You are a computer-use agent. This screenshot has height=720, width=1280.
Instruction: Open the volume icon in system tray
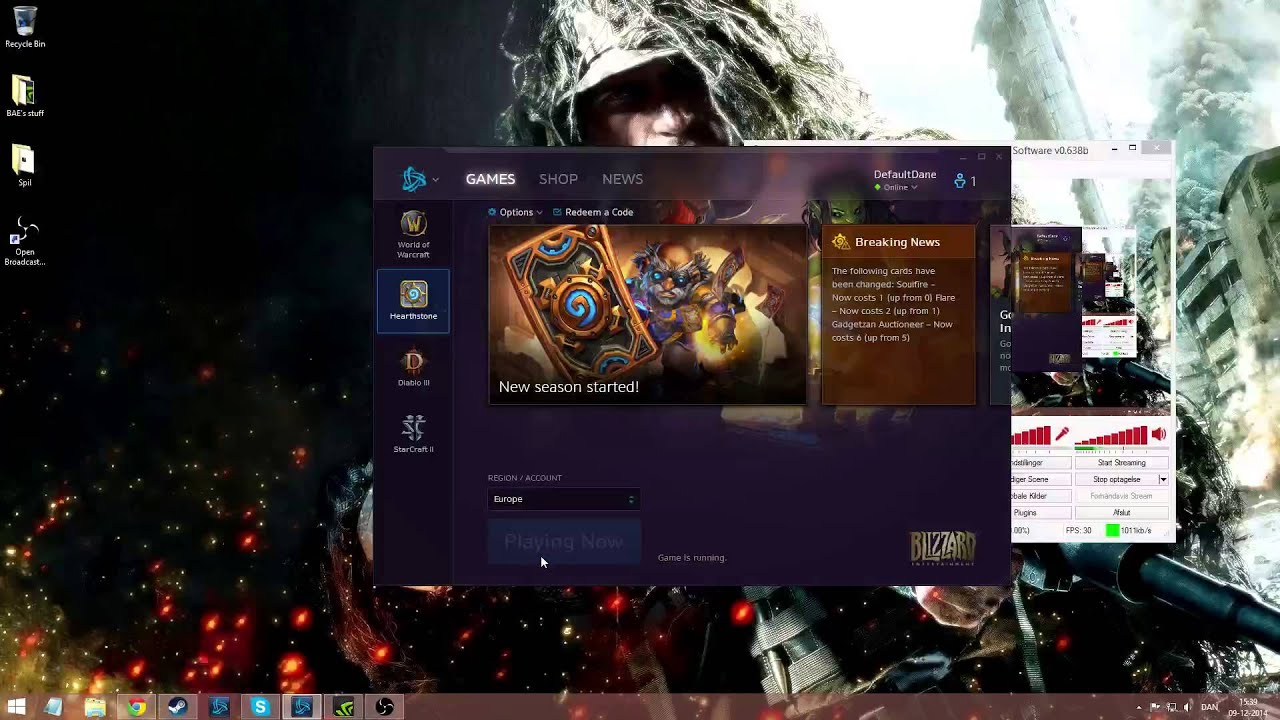click(x=1186, y=707)
